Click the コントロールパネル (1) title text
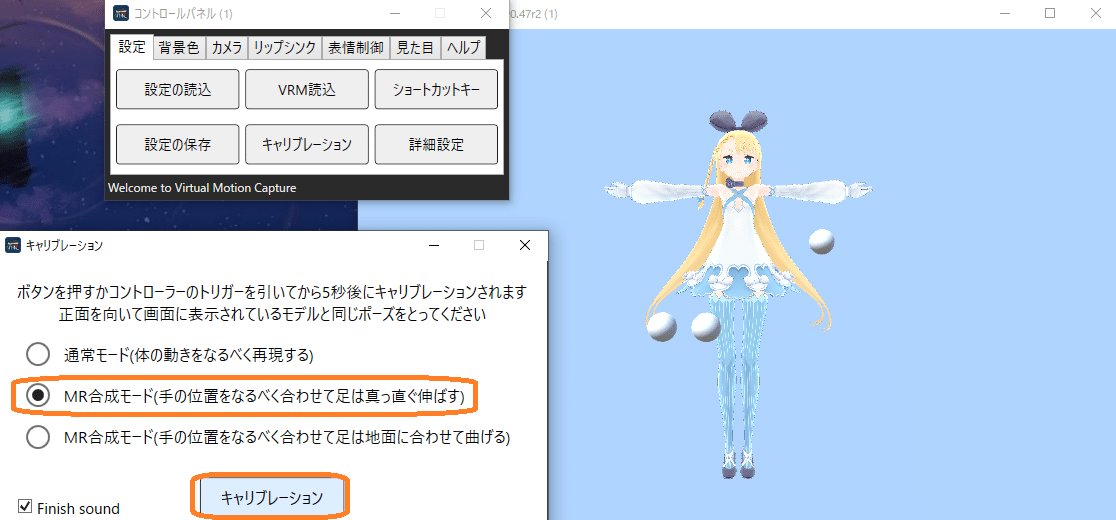 click(x=184, y=14)
